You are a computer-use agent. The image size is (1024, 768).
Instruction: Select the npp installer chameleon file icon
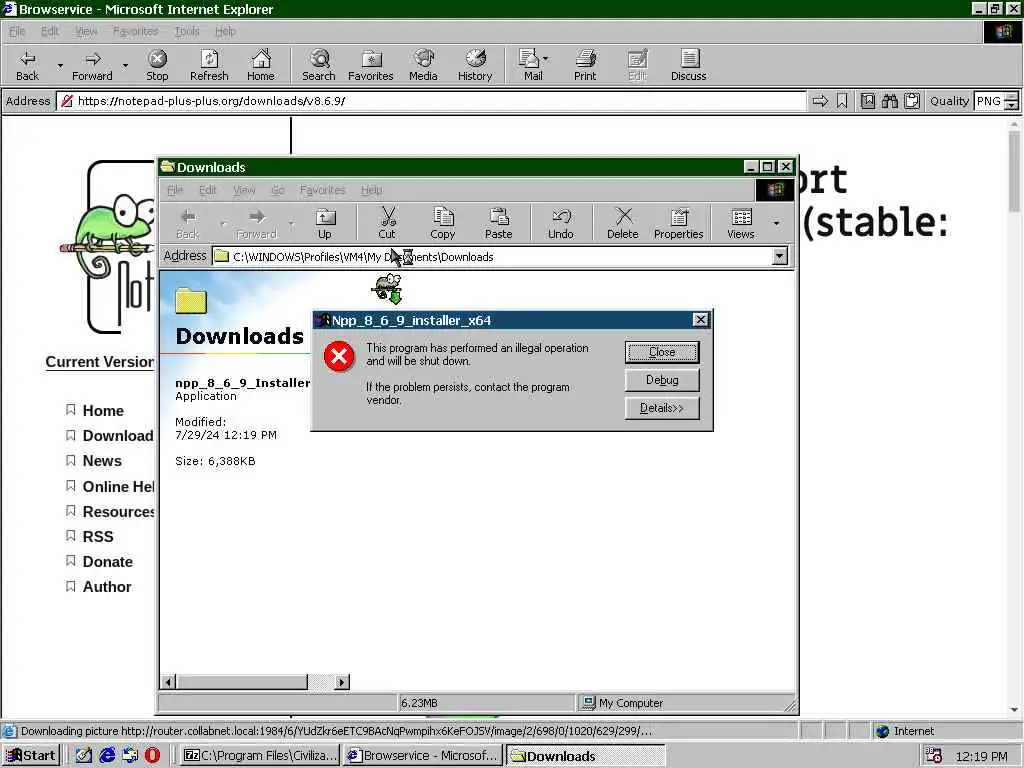coord(387,289)
